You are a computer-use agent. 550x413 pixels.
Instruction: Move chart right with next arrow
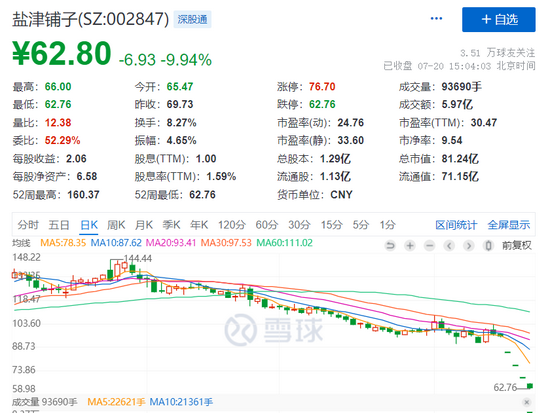[x=469, y=246]
